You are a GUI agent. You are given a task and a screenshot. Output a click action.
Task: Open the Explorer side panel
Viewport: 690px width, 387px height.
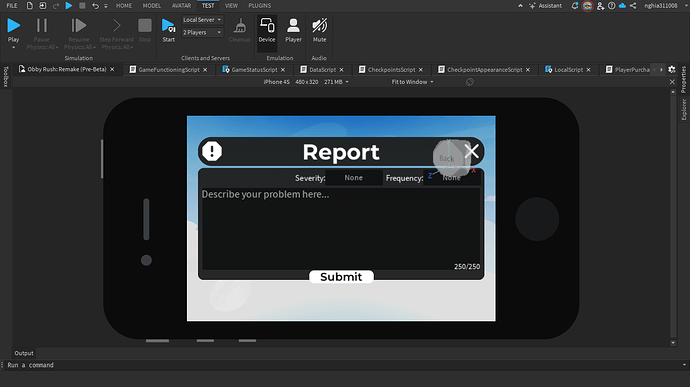click(683, 109)
